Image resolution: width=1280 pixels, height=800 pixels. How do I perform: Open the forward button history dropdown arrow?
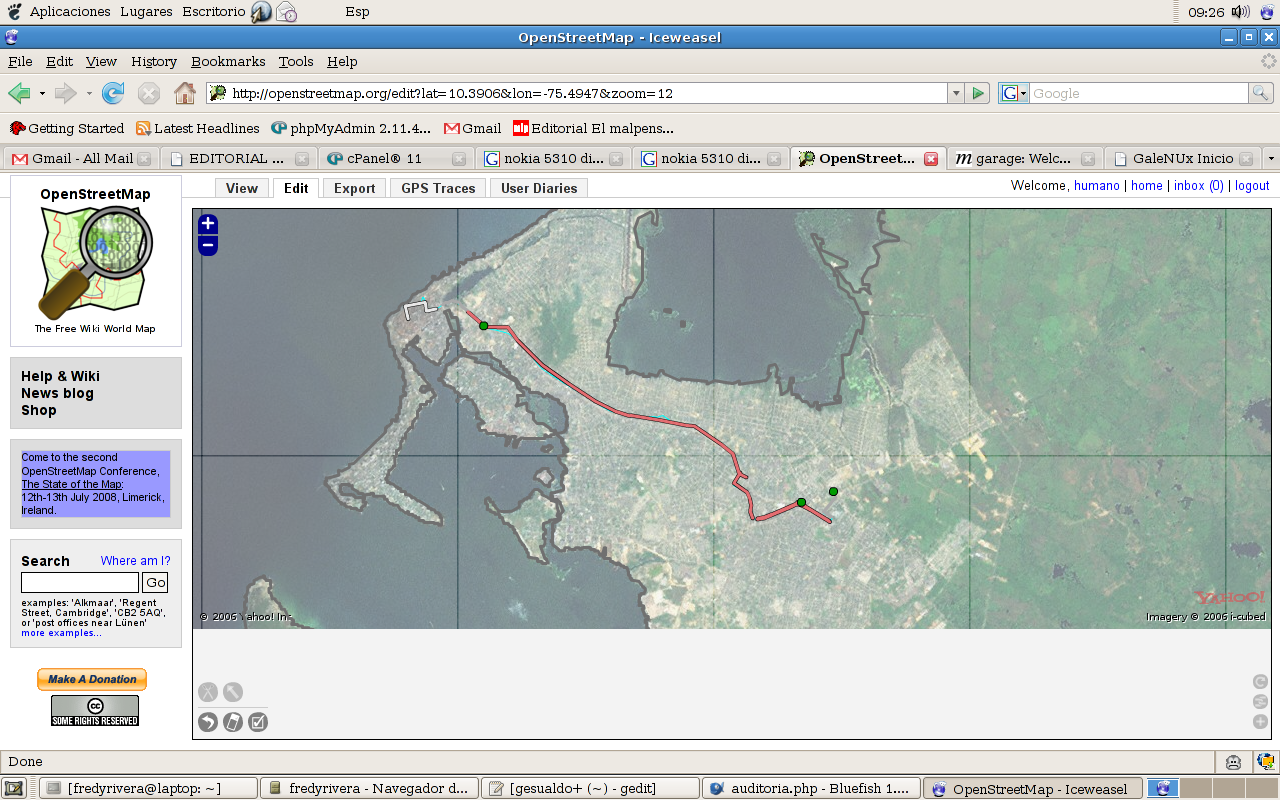(x=89, y=93)
